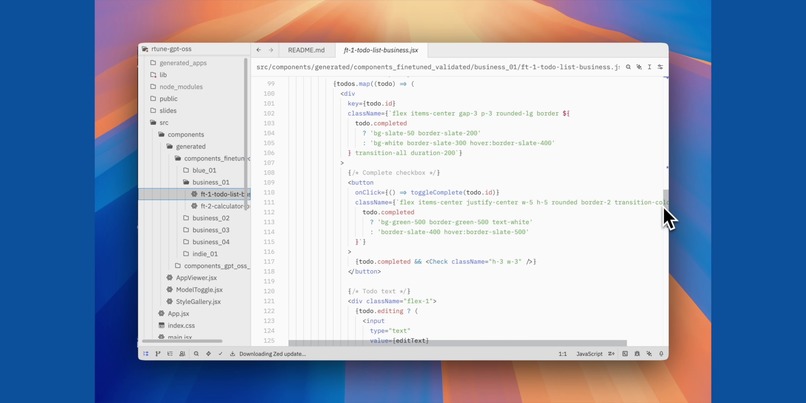Click line number 117 in the gutter
Screen dimensions: 806x403
[269, 262]
